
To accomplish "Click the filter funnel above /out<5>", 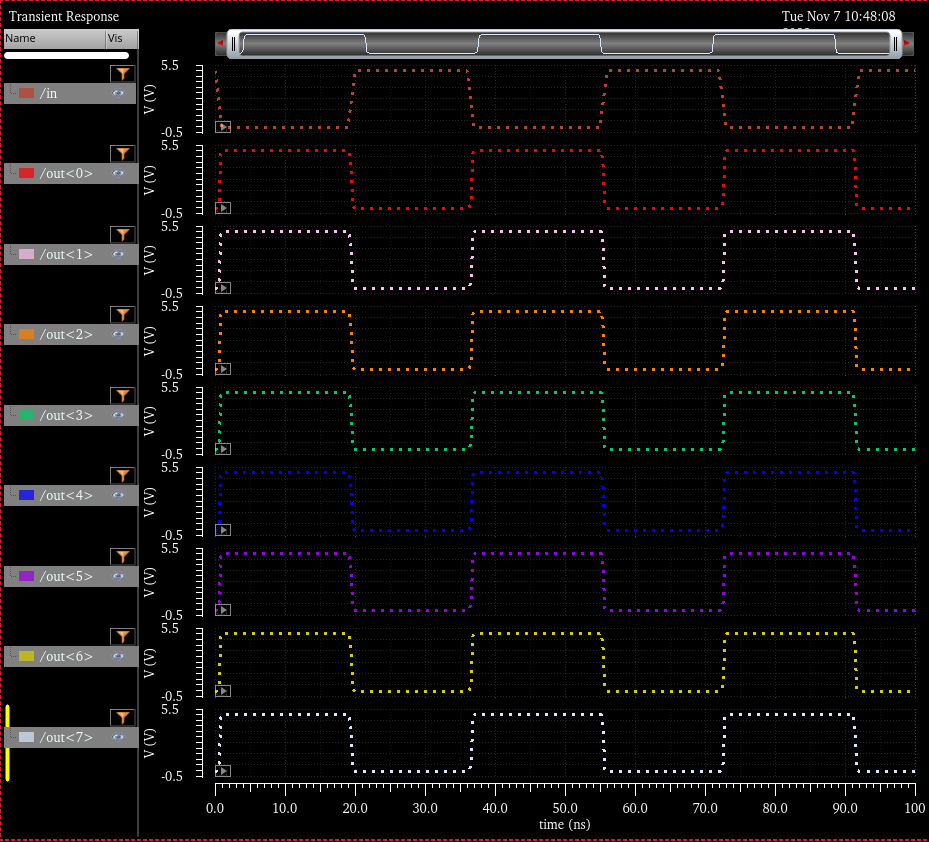I will pos(121,556).
